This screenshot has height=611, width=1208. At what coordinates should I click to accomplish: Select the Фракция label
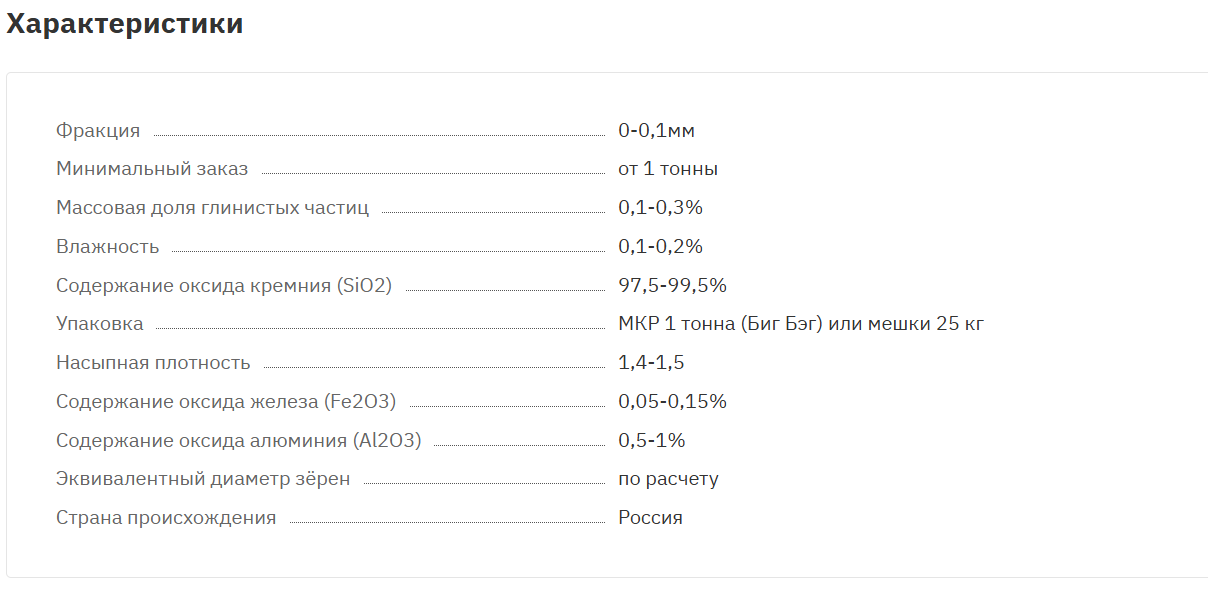point(98,131)
